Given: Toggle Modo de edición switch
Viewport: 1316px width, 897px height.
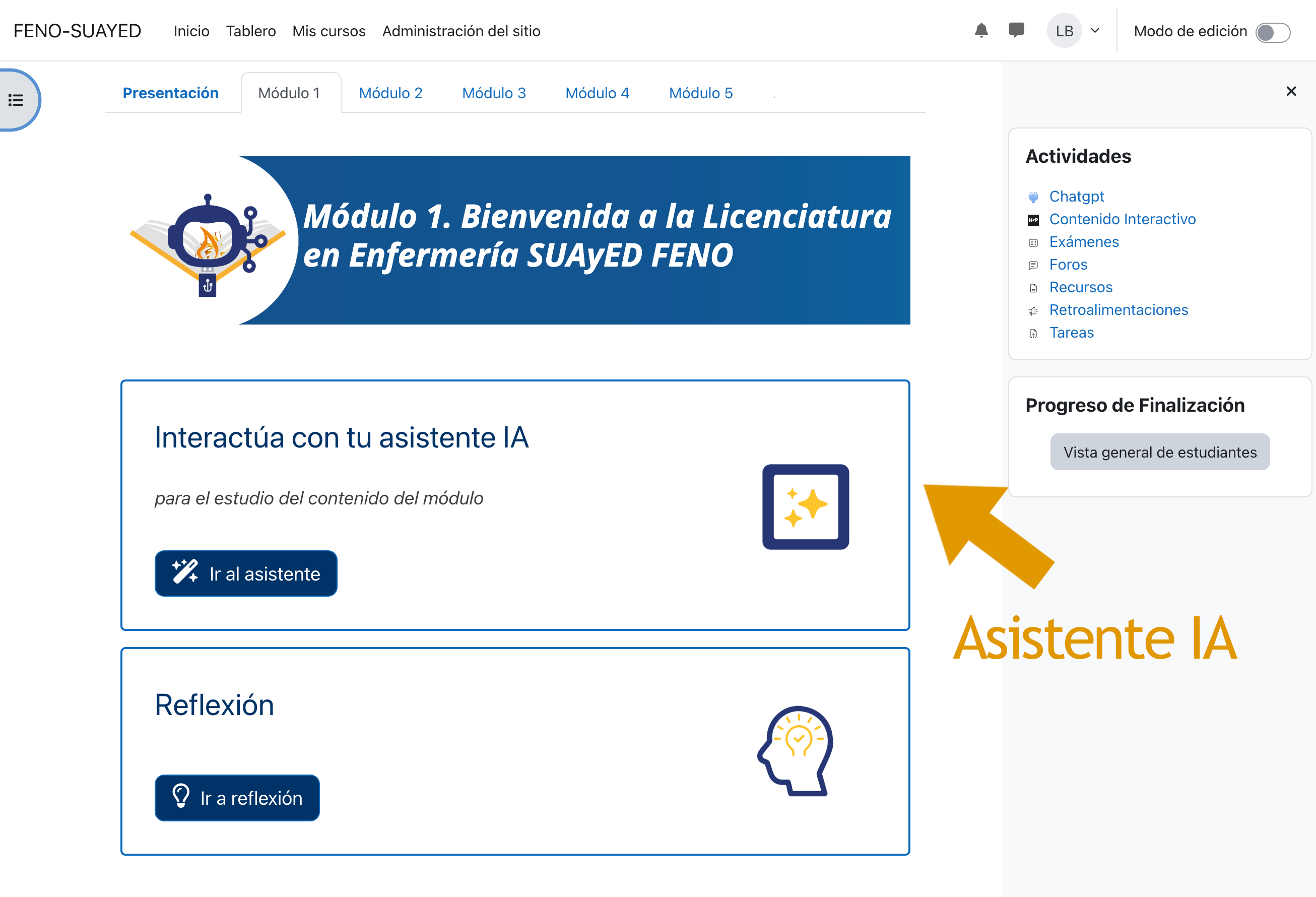Looking at the screenshot, I should pyautogui.click(x=1272, y=32).
